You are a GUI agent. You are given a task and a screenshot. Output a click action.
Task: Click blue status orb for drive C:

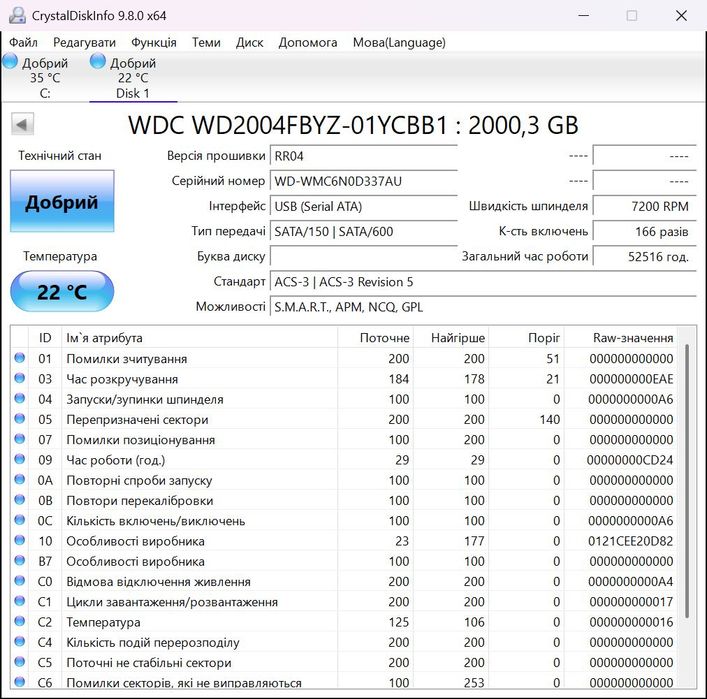10,61
